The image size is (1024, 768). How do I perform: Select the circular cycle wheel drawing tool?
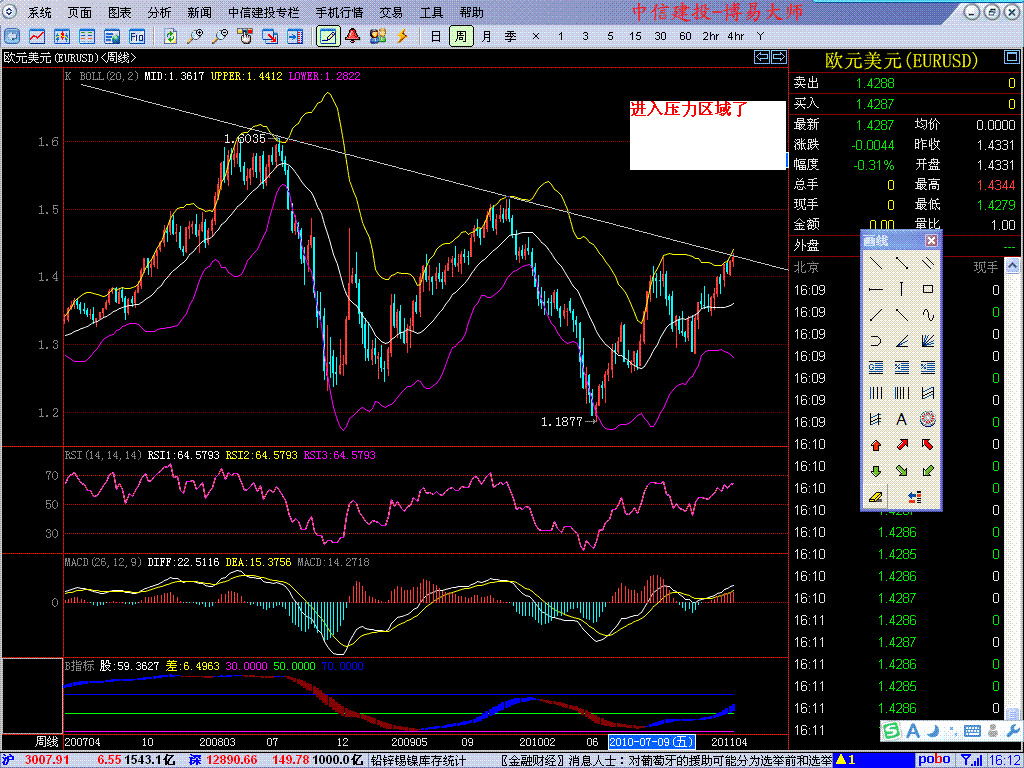[x=927, y=419]
